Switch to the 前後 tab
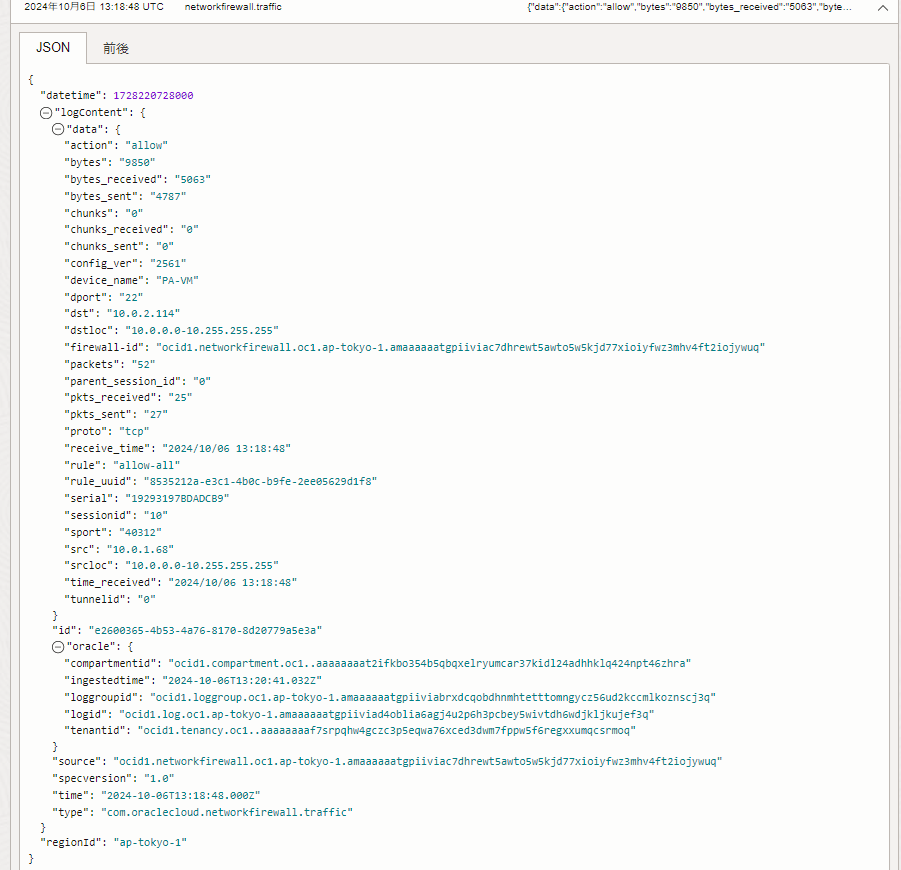901x870 pixels. pyautogui.click(x=116, y=48)
